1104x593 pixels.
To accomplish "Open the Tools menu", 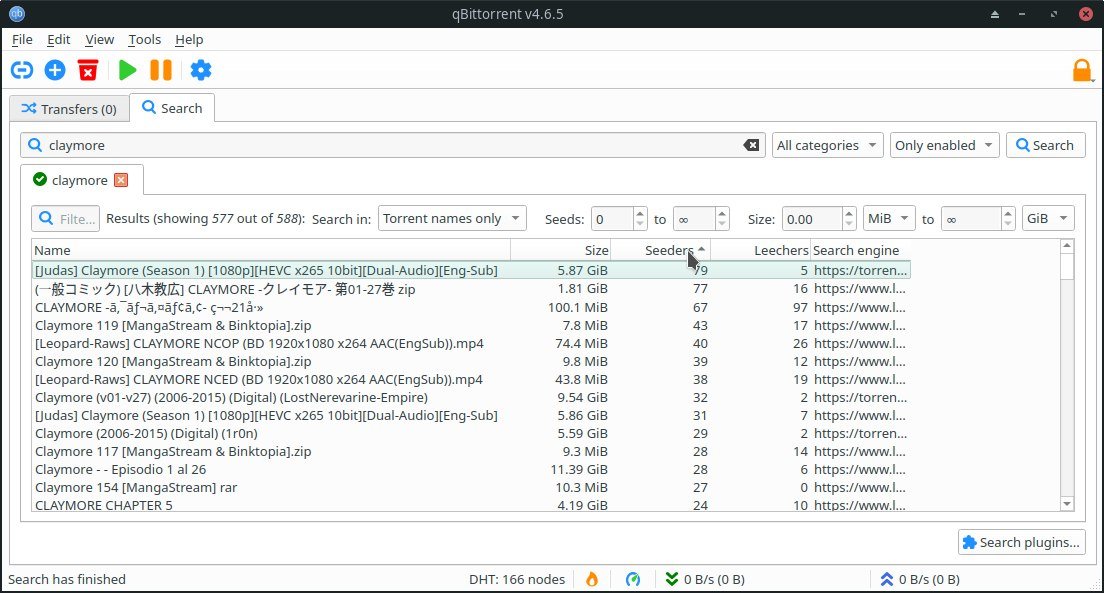I will pos(144,39).
